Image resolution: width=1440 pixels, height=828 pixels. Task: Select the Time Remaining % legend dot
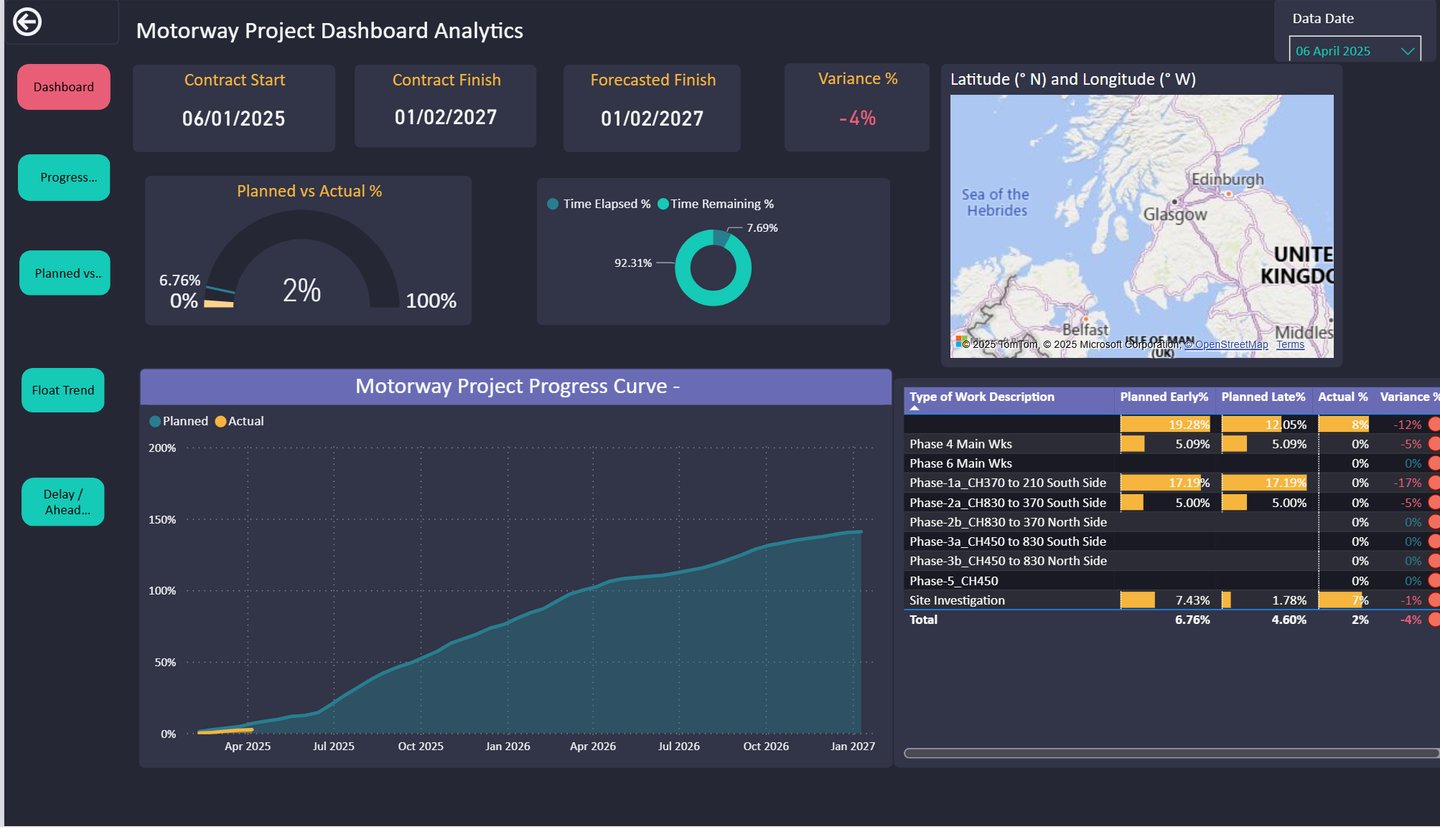click(663, 204)
